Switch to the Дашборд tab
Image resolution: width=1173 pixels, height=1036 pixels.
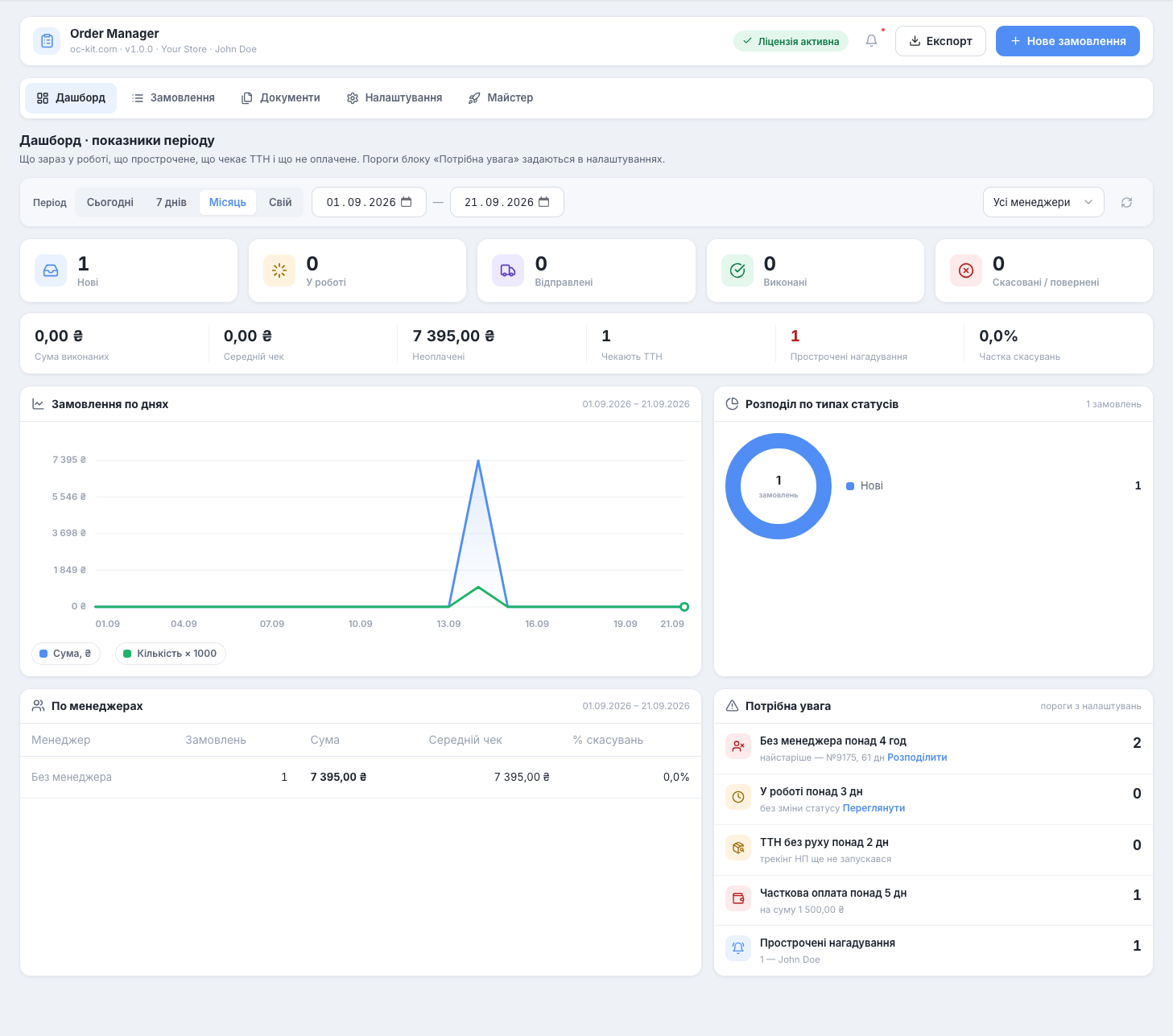pos(71,98)
